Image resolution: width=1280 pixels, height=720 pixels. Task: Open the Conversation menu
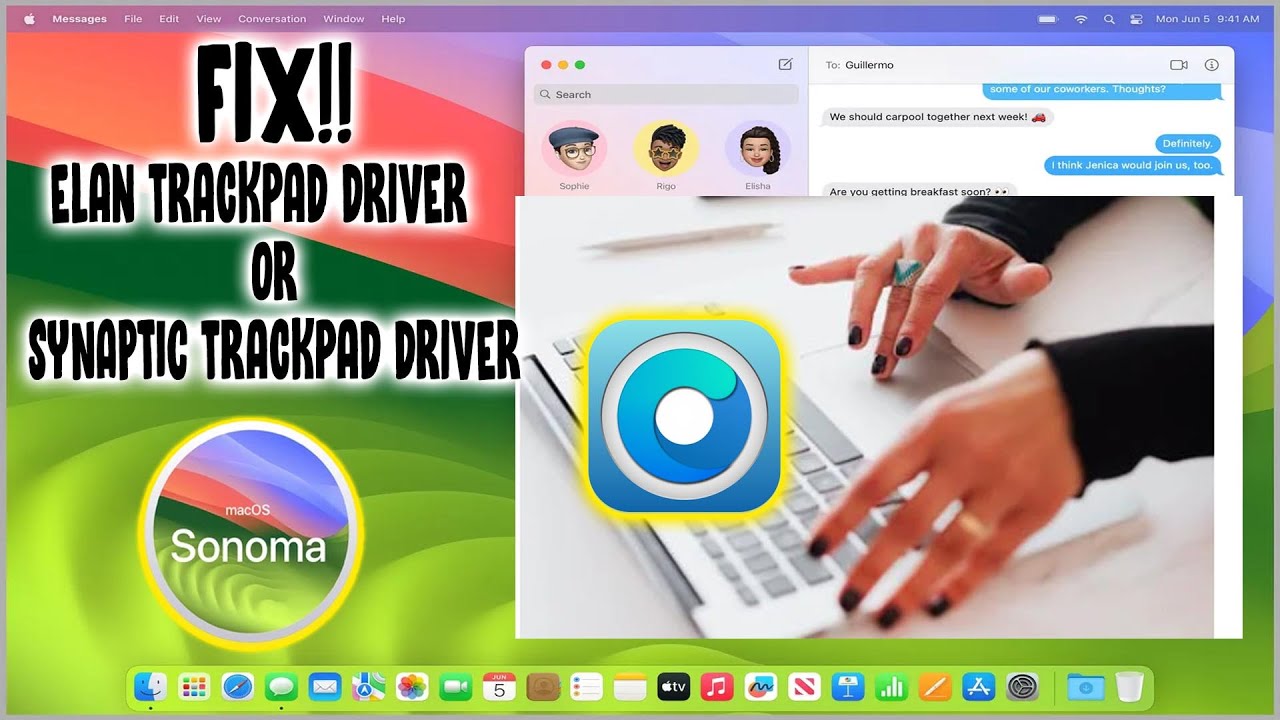(272, 18)
